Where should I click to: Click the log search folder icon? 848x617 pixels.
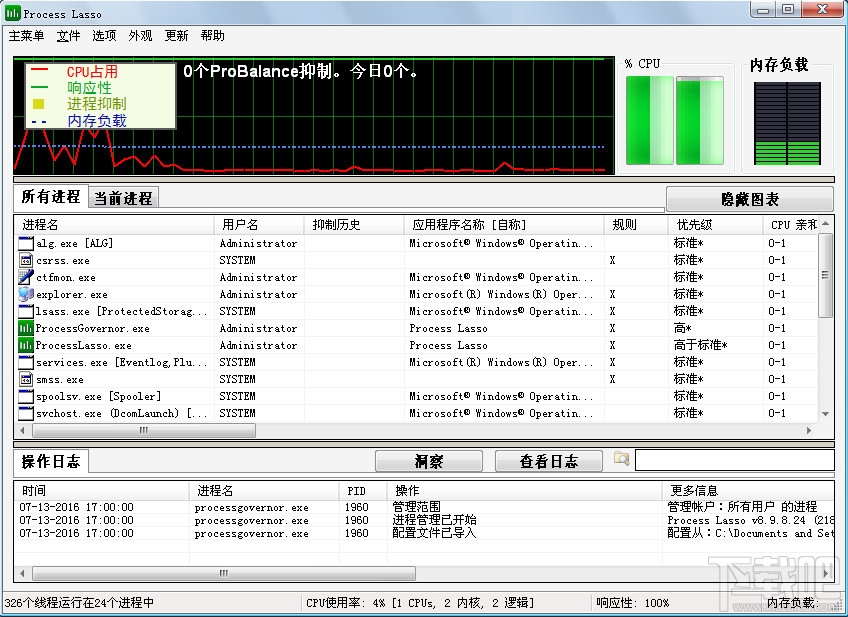tap(621, 459)
